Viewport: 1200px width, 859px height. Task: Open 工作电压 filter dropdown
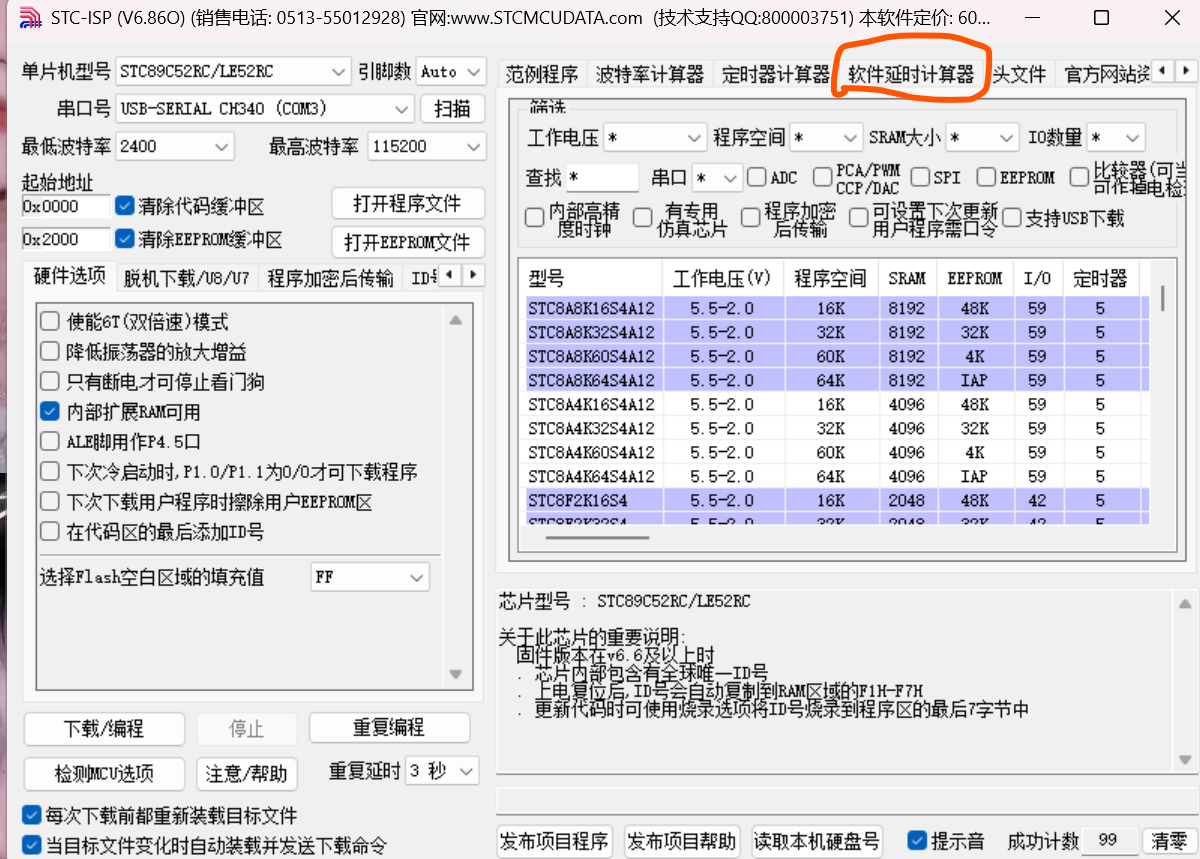pos(655,137)
